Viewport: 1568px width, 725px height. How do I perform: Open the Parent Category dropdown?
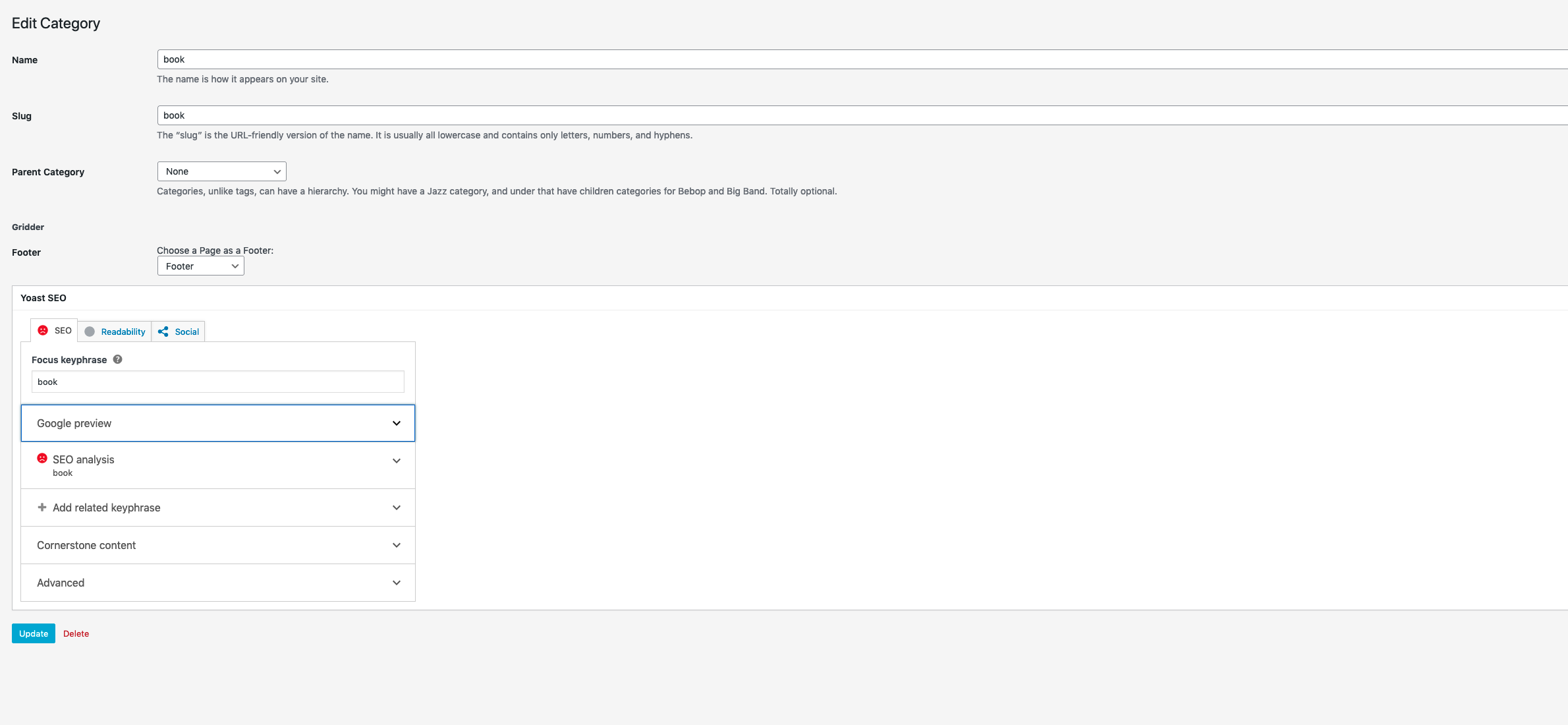[221, 171]
